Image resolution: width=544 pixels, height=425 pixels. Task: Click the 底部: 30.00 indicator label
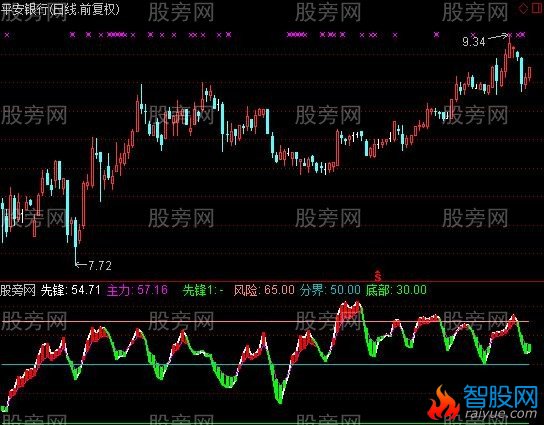[396, 290]
